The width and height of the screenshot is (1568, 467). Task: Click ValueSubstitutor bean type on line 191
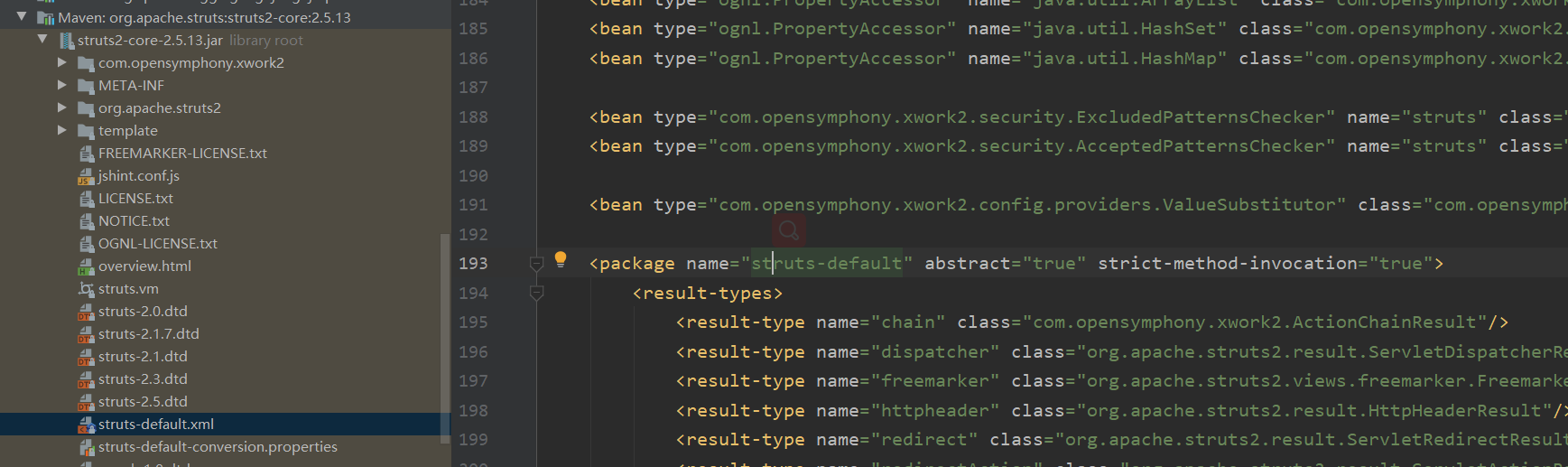point(1027,205)
